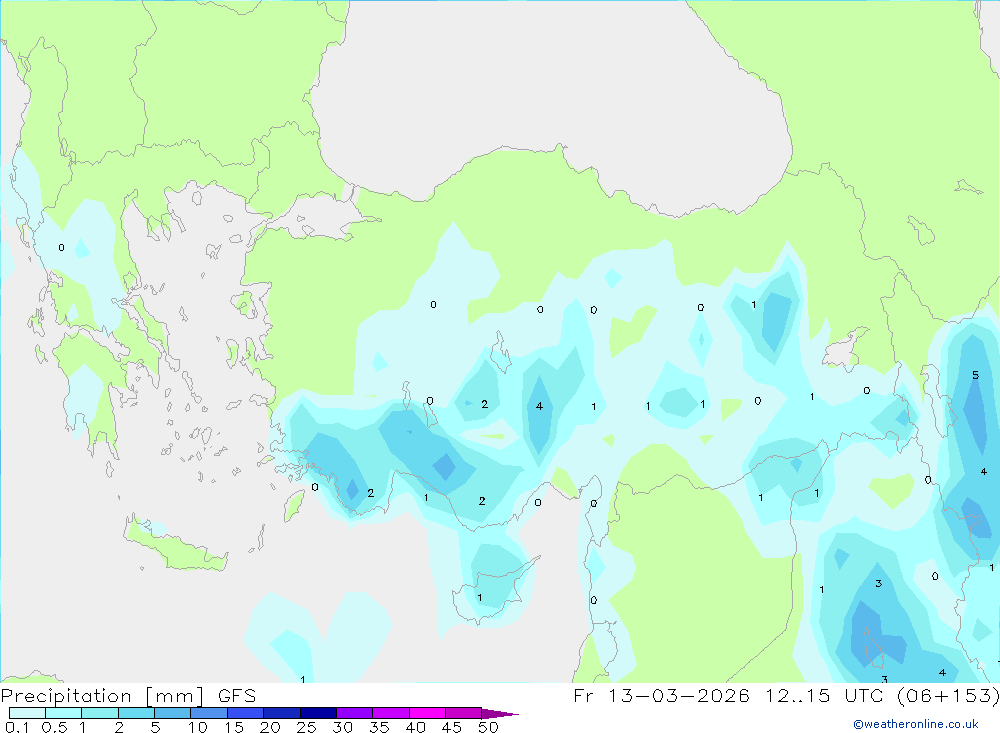Click the "45" legend scale label
This screenshot has width=1000, height=733.
452,727
